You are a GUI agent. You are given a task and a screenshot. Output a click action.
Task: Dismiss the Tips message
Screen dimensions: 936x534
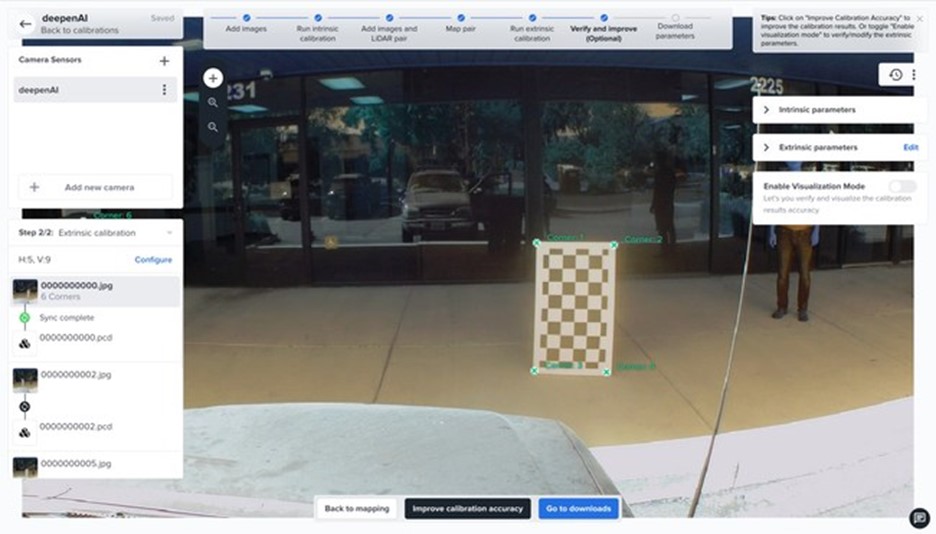pos(919,19)
